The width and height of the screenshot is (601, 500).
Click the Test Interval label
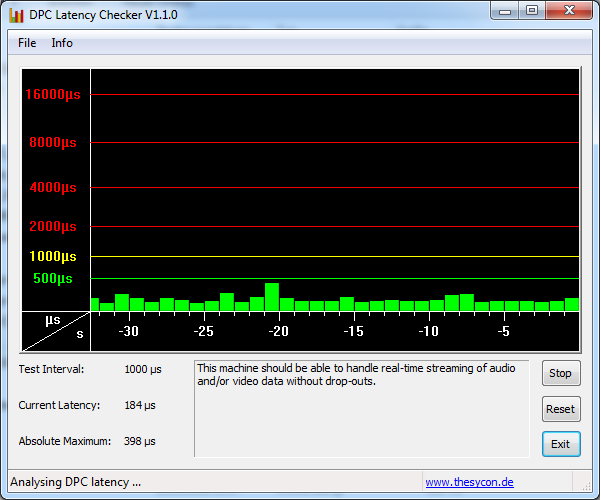pos(51,369)
